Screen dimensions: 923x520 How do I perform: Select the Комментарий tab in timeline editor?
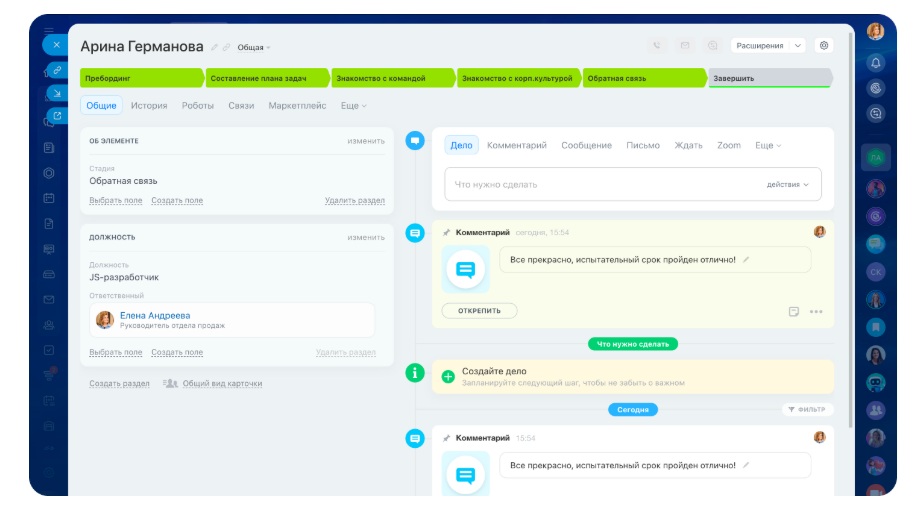point(516,145)
